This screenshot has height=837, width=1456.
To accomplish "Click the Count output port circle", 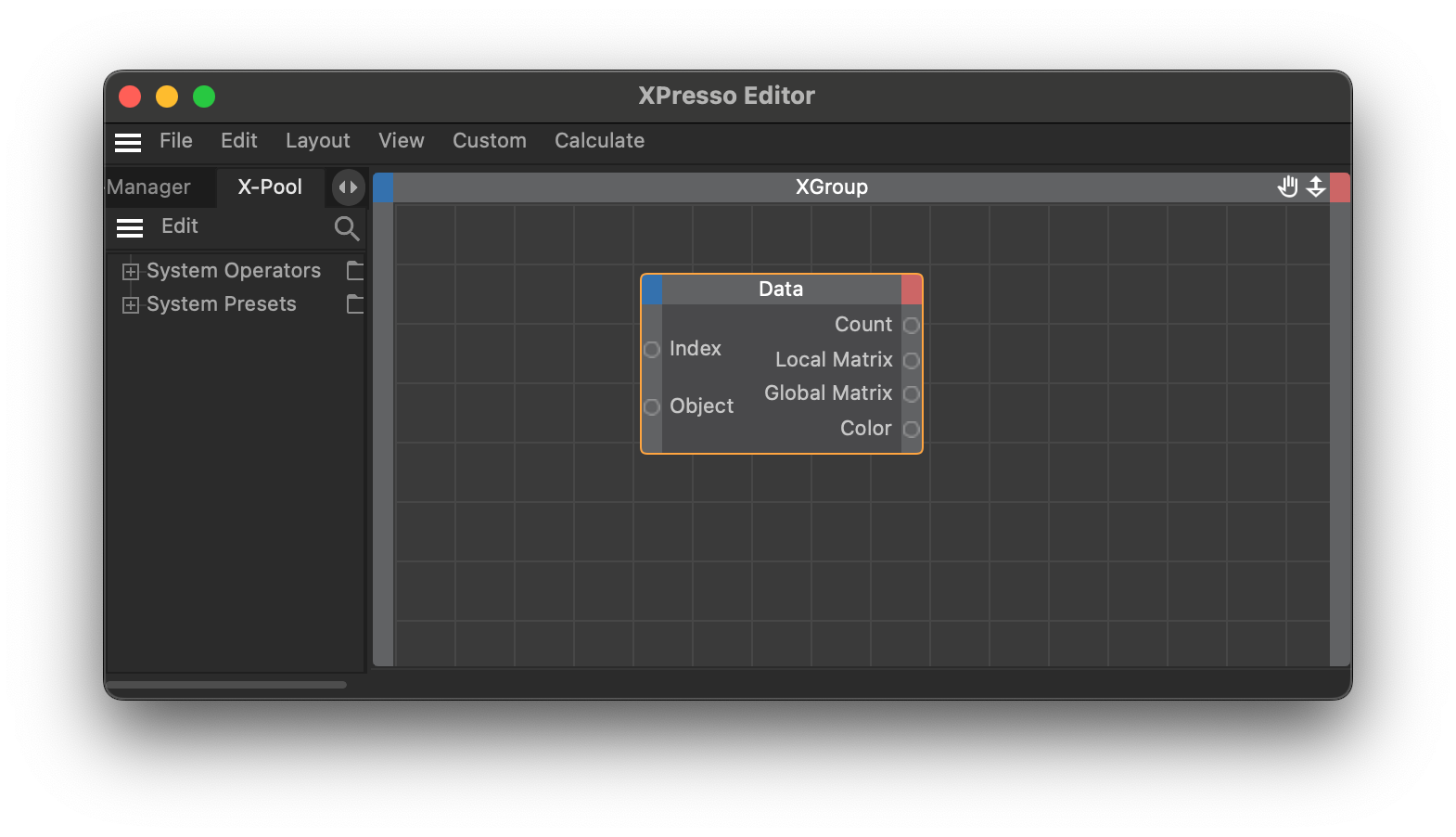I will pos(912,326).
